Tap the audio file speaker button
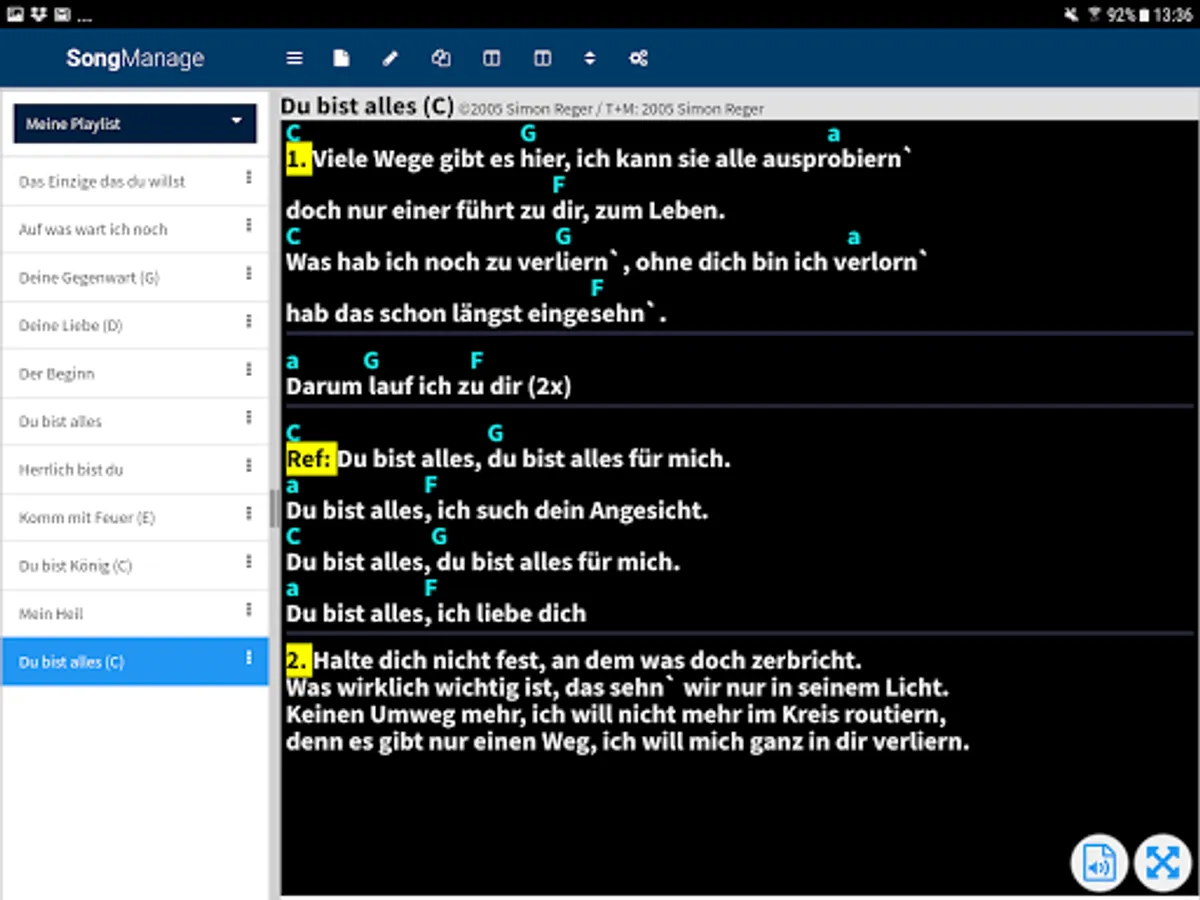 (x=1100, y=862)
